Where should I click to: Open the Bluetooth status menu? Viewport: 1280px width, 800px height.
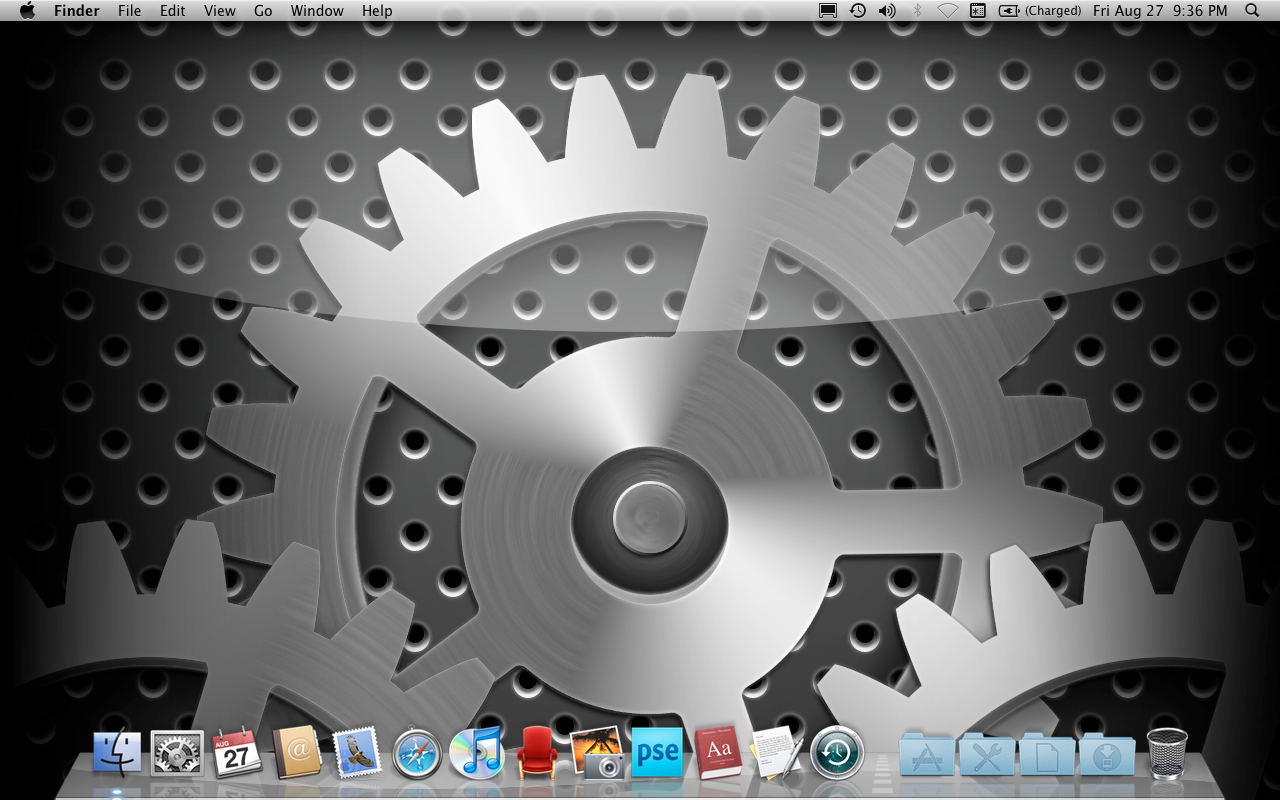point(918,11)
